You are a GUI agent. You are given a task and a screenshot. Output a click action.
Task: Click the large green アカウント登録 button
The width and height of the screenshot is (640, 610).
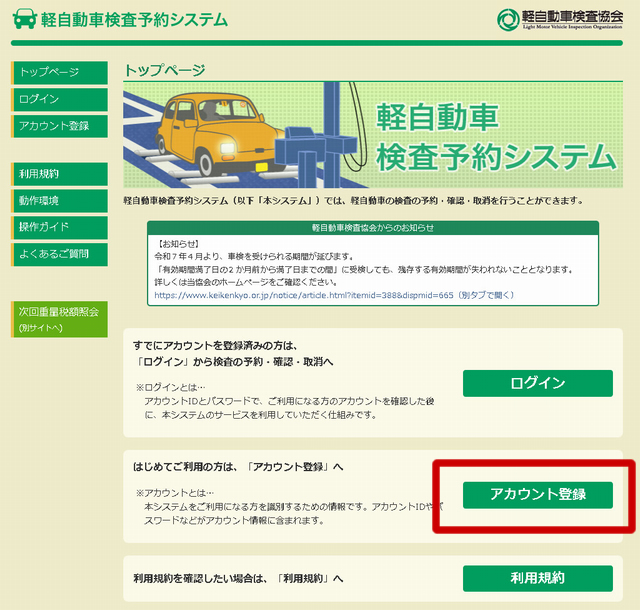click(538, 495)
